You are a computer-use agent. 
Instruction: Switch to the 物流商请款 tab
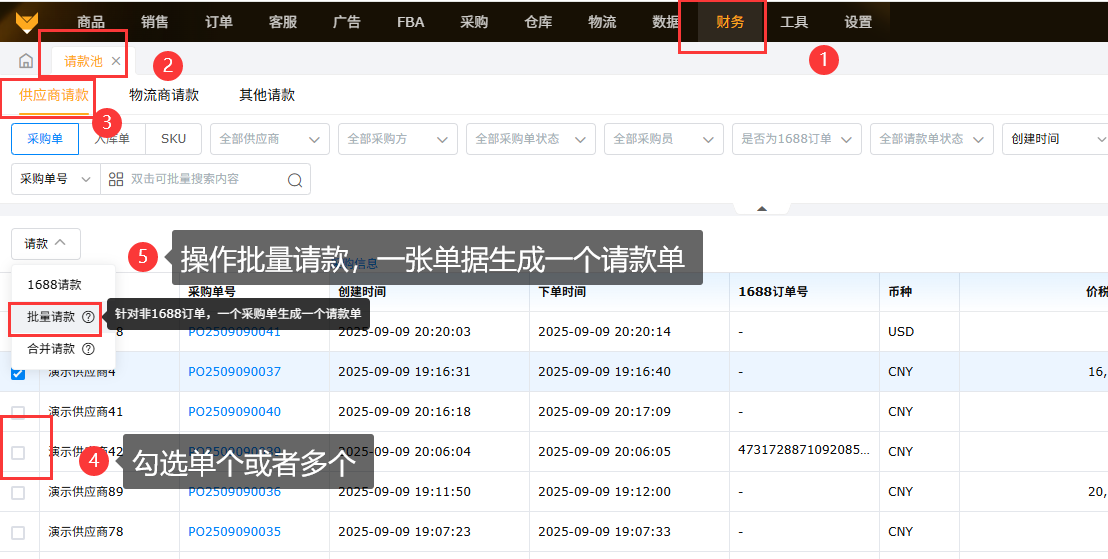tap(164, 95)
